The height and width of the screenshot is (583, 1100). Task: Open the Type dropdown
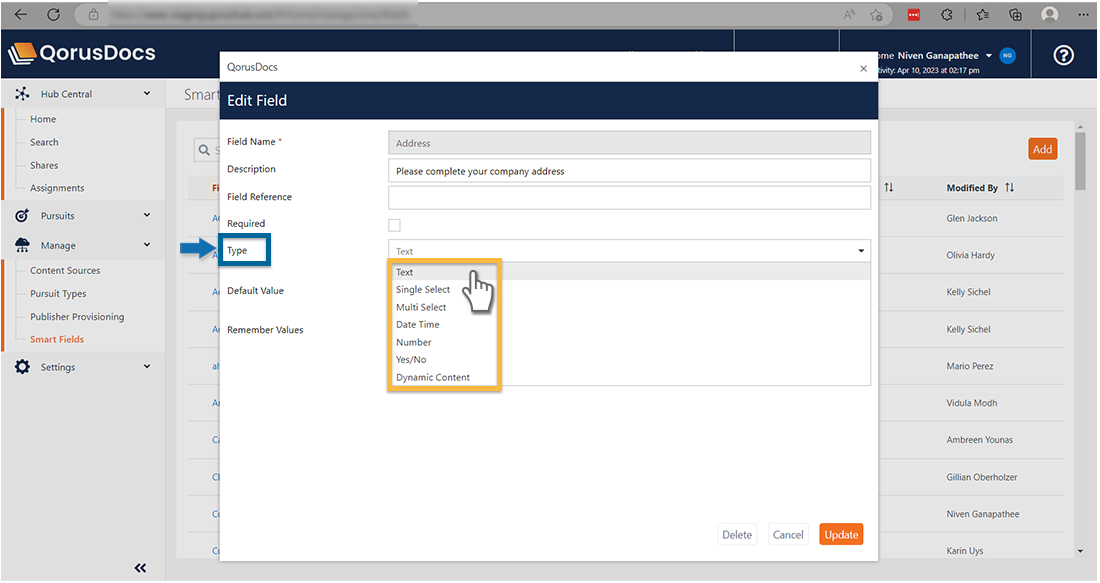click(x=629, y=251)
